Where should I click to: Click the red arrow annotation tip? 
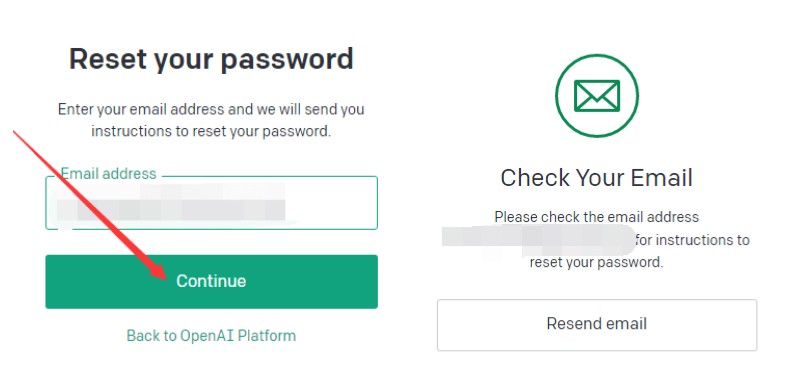tap(163, 276)
